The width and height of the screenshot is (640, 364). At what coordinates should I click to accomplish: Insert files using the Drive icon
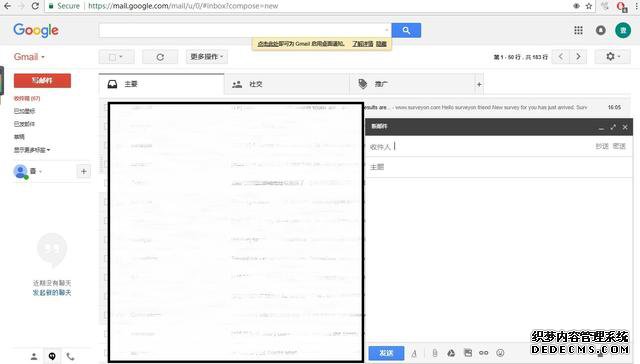(x=451, y=353)
